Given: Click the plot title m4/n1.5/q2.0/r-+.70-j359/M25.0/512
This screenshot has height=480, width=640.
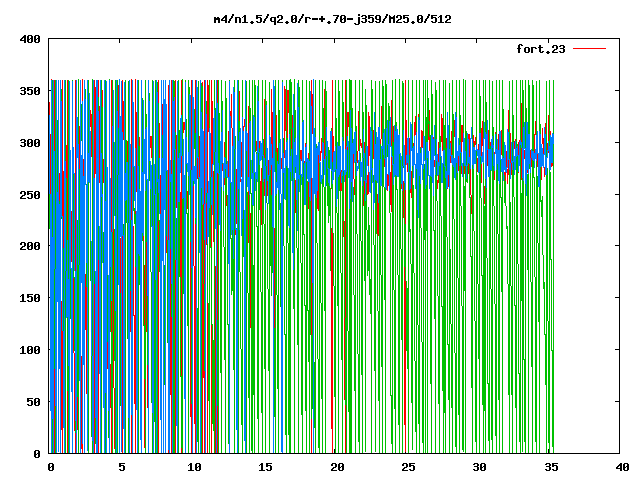Looking at the screenshot, I should [333, 19].
